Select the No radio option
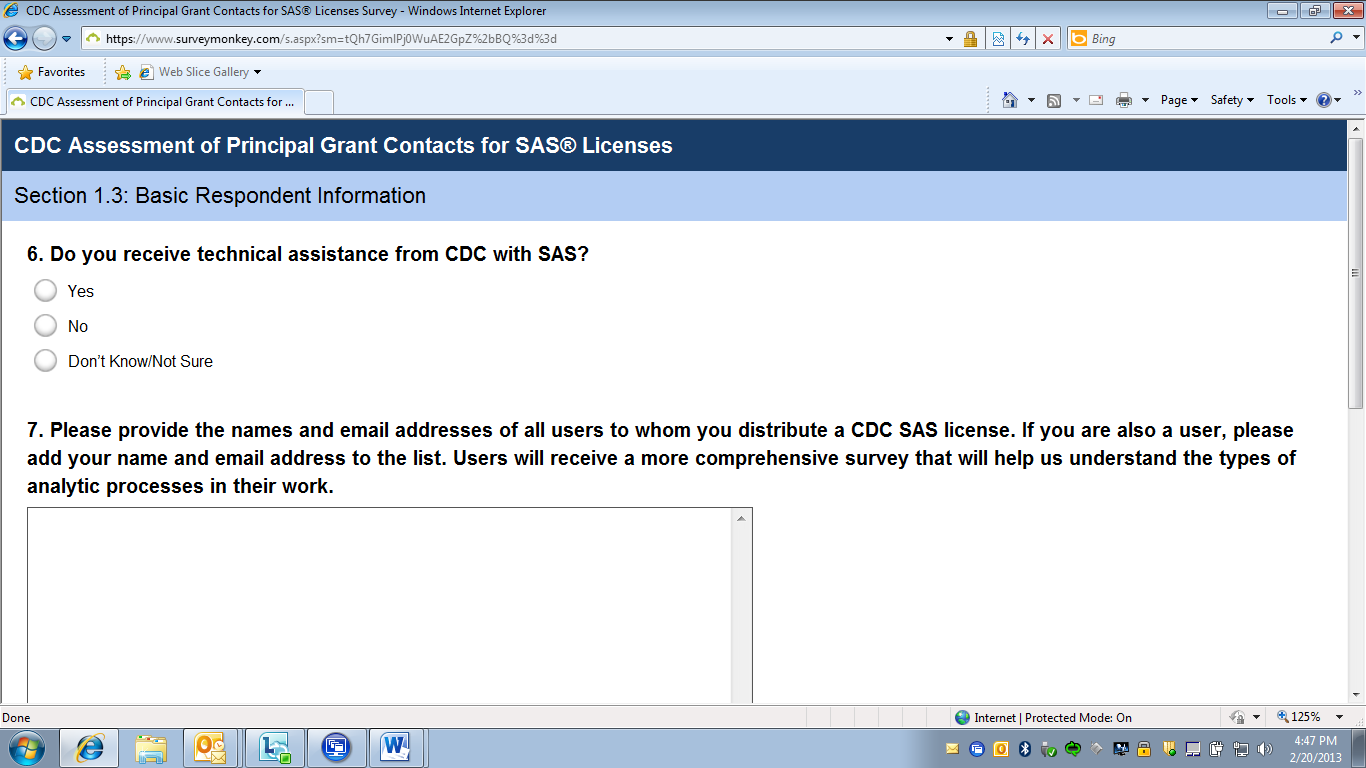The image size is (1366, 768). (x=45, y=326)
